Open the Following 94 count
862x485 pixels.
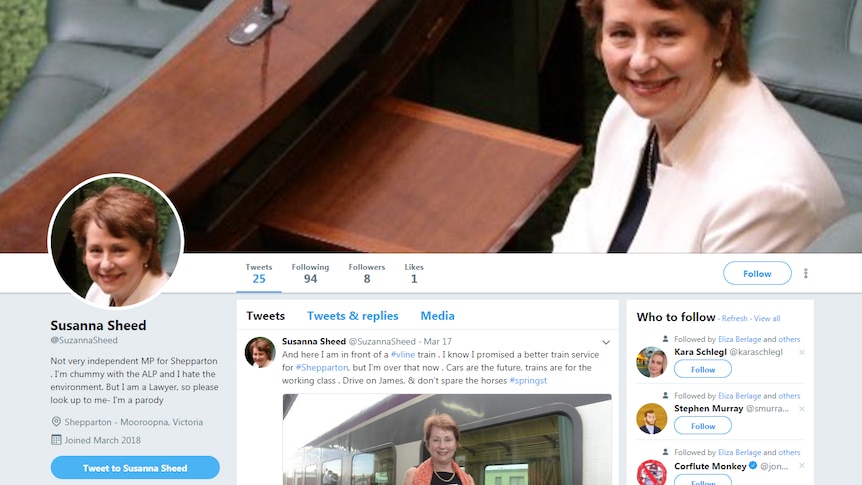[x=310, y=273]
